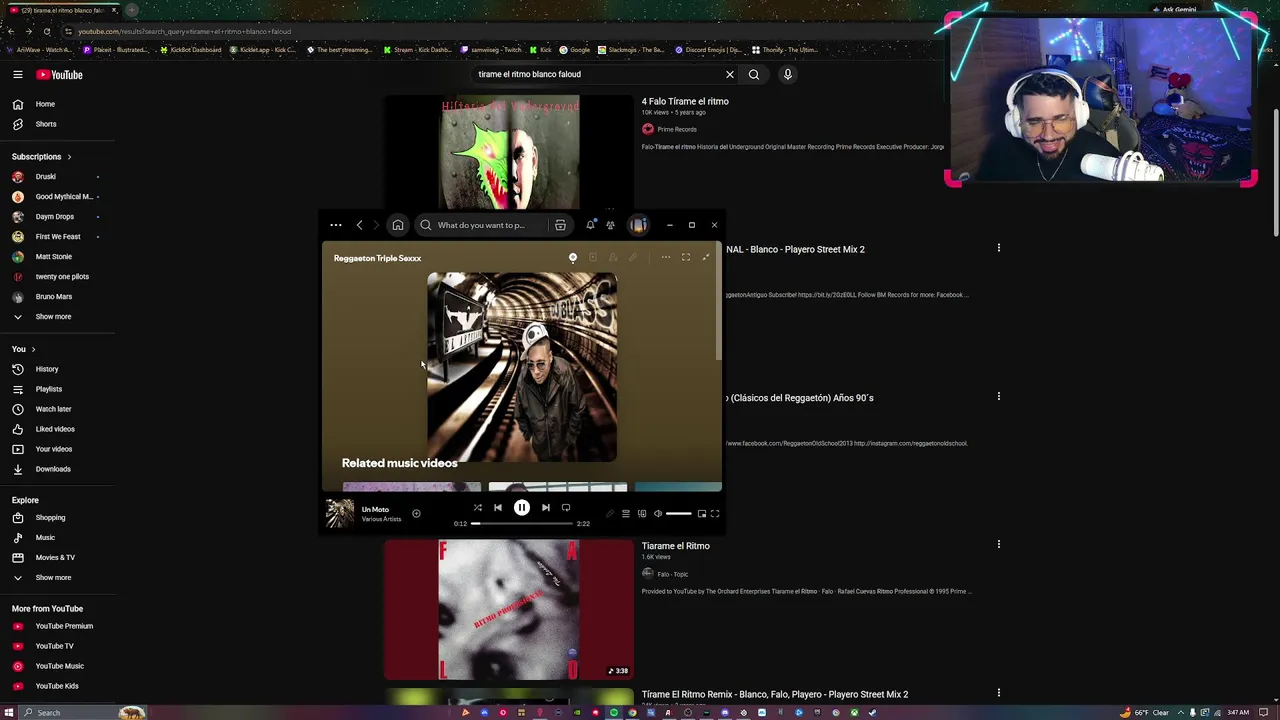Open options for Clásicos del Reggaetón video
Screen dimensions: 1280x720
click(x=998, y=396)
